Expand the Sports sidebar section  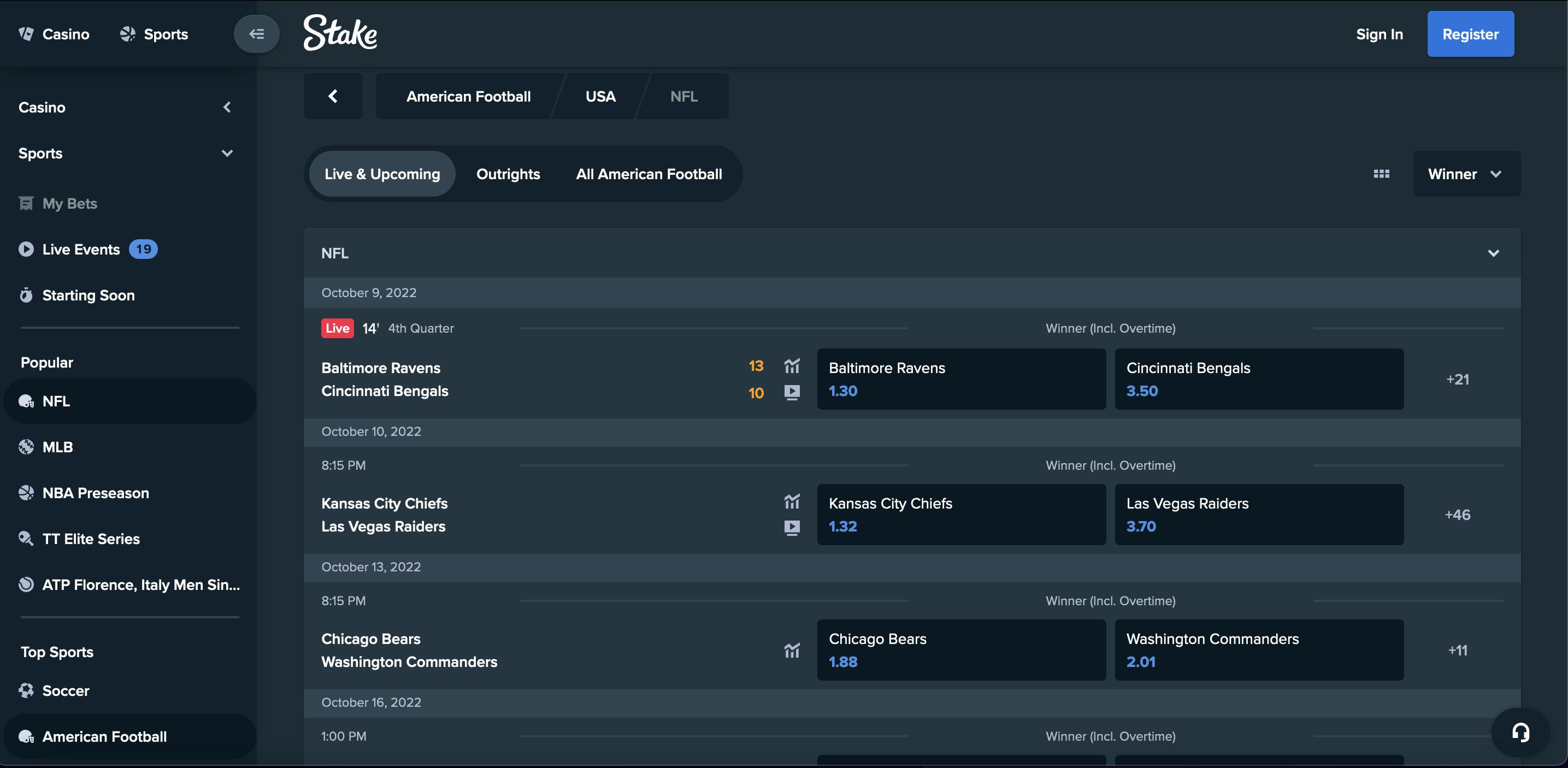tap(227, 153)
